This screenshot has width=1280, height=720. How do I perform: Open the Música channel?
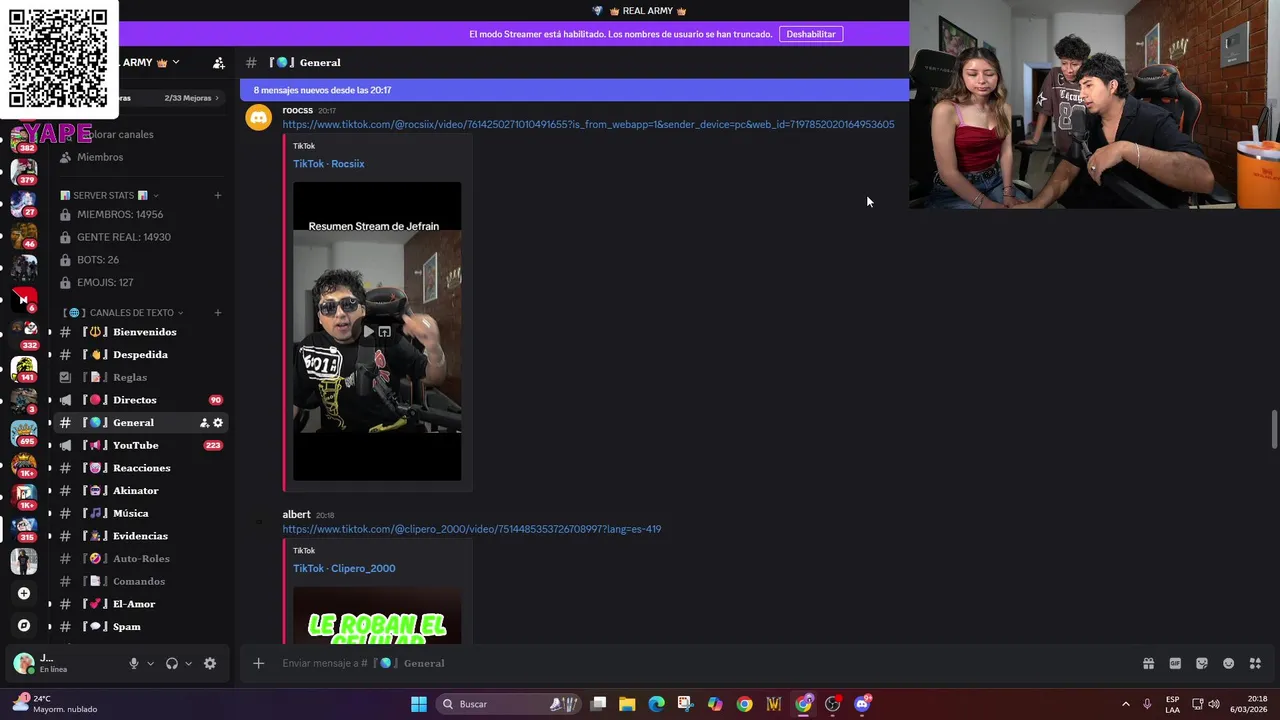pyautogui.click(x=140, y=513)
